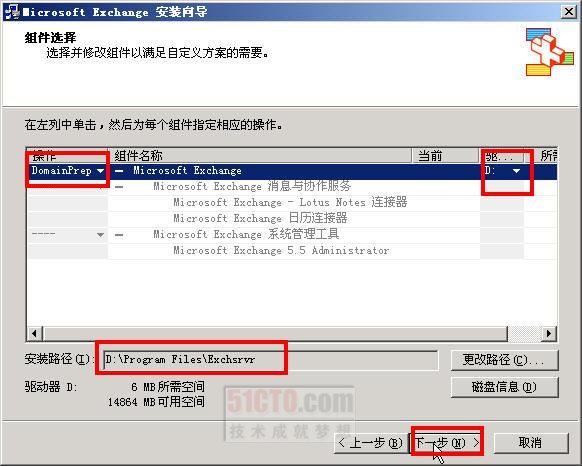
Task: Click the 当前 column header
Action: (x=445, y=156)
